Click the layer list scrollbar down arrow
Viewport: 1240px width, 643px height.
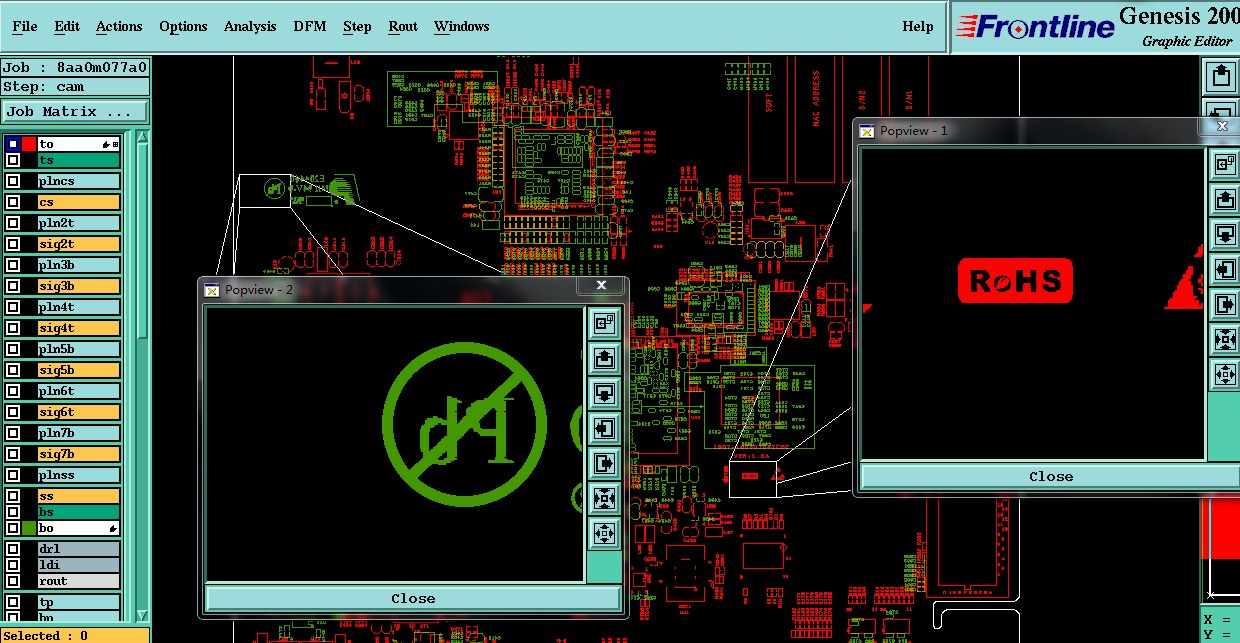coord(142,615)
